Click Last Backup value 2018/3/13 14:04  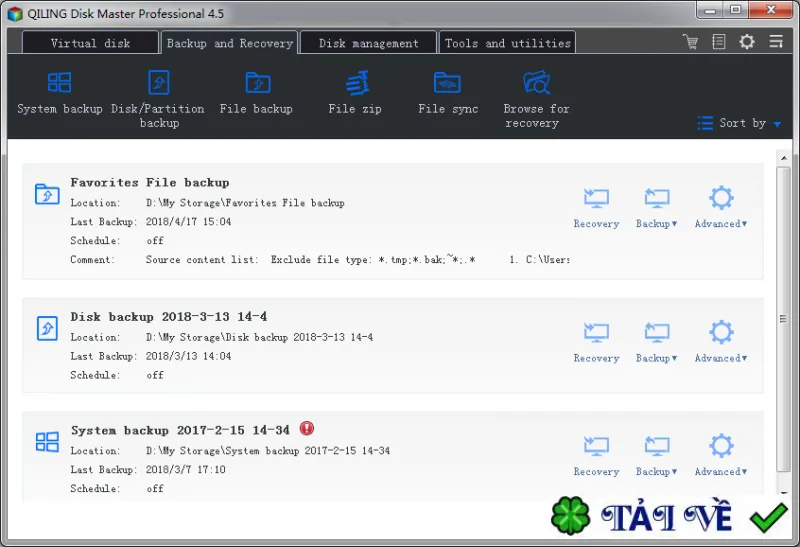(188, 356)
